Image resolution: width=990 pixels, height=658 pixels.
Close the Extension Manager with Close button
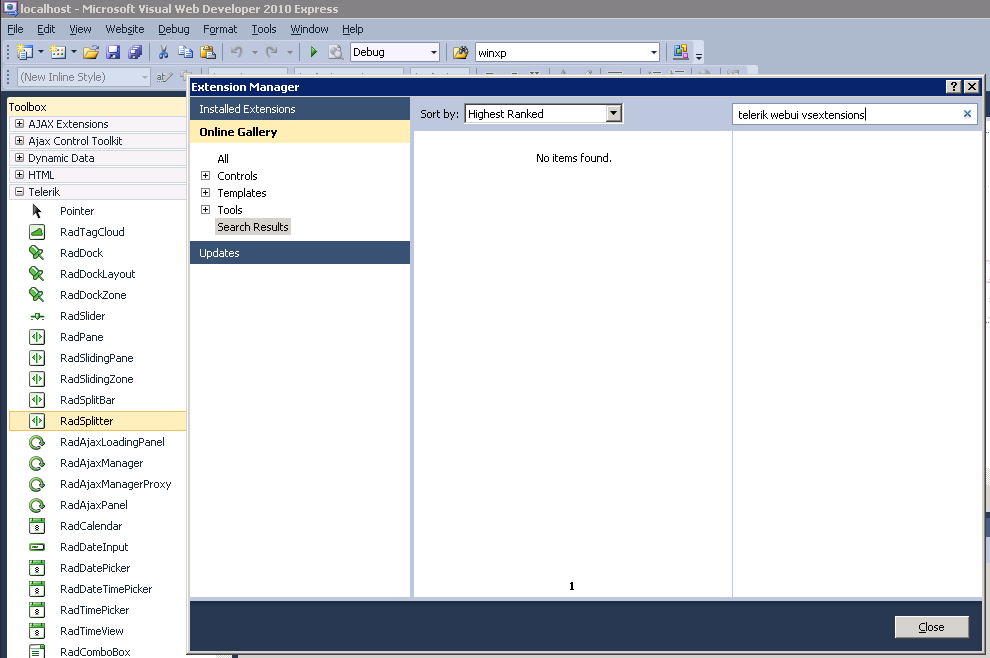[x=931, y=627]
